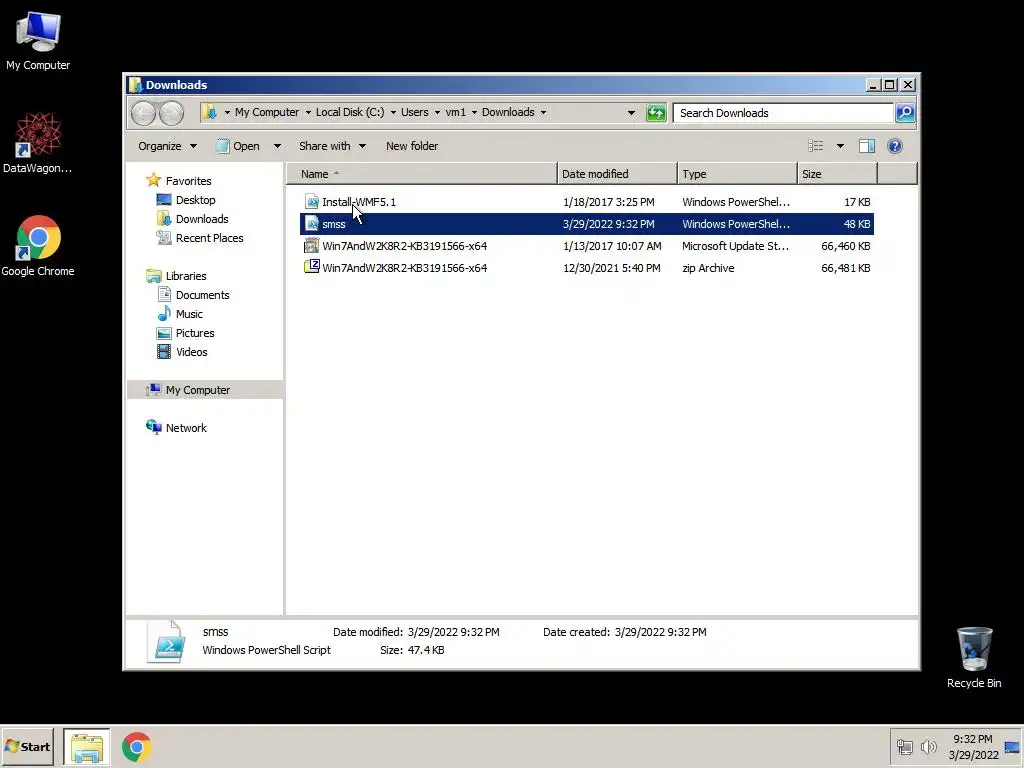Click the Back navigation arrow in Explorer

(143, 113)
